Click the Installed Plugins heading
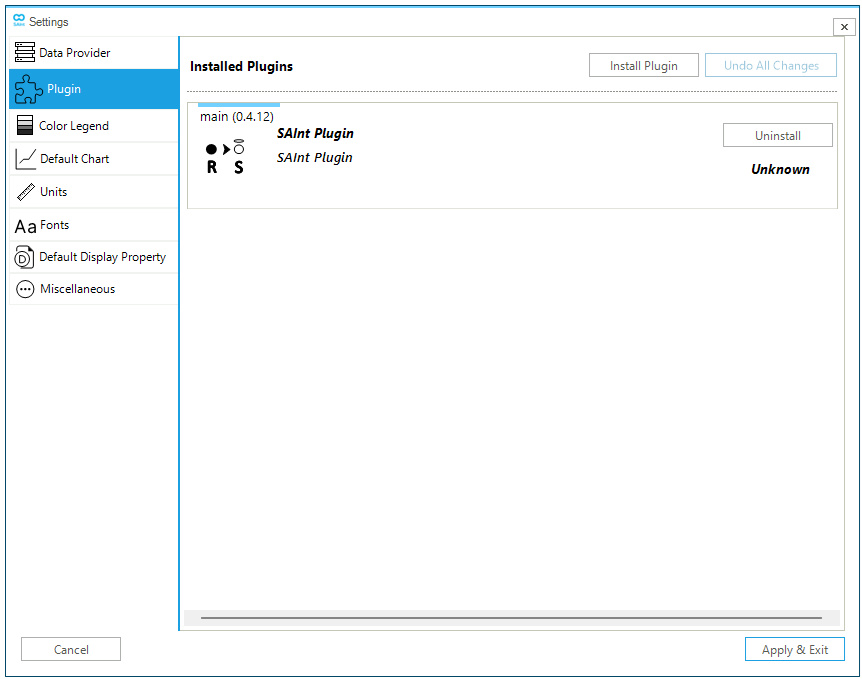Screen dimensions: 862x679 coord(241,67)
